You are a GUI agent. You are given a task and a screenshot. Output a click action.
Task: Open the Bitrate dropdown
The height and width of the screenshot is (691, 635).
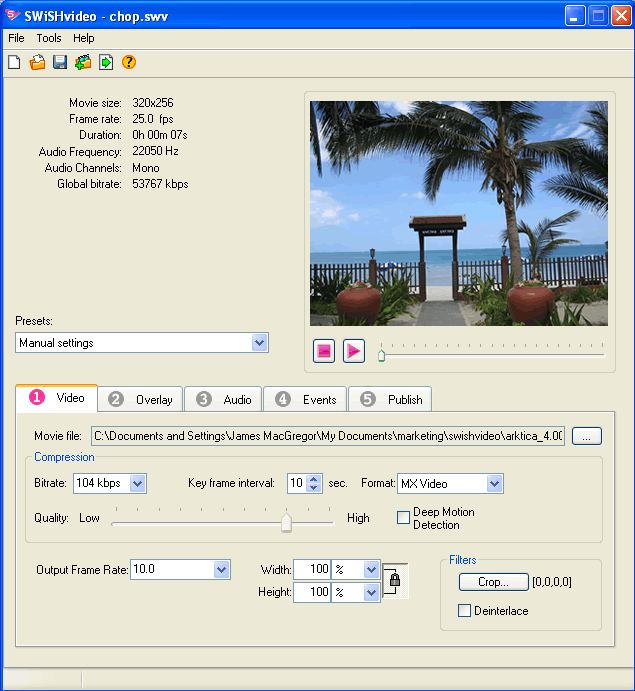tap(138, 484)
